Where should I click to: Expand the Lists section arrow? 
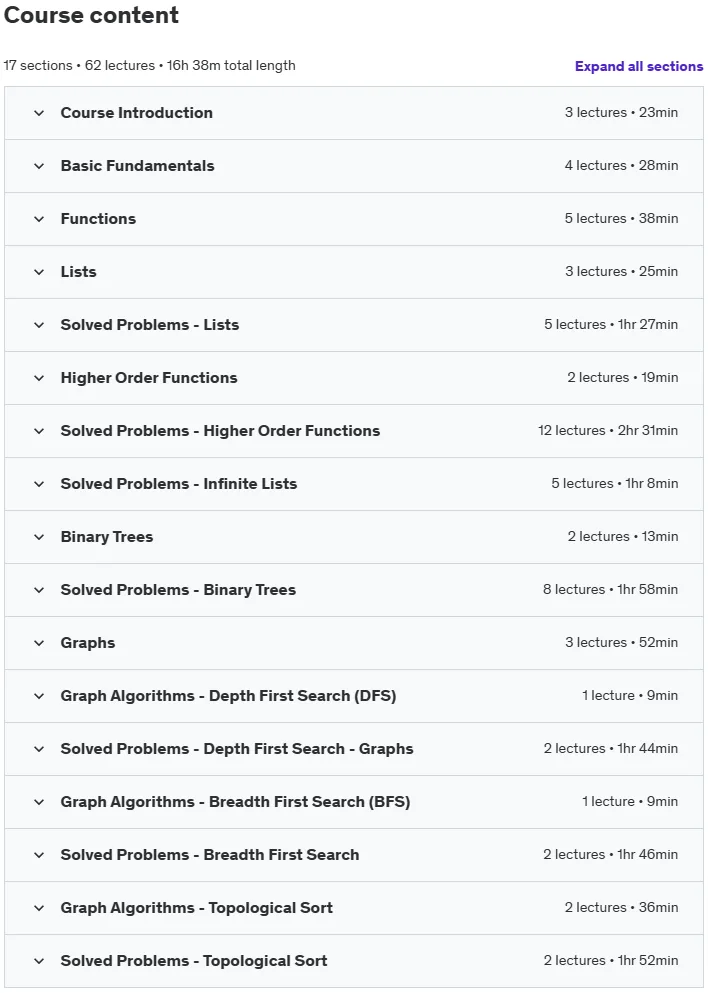39,272
